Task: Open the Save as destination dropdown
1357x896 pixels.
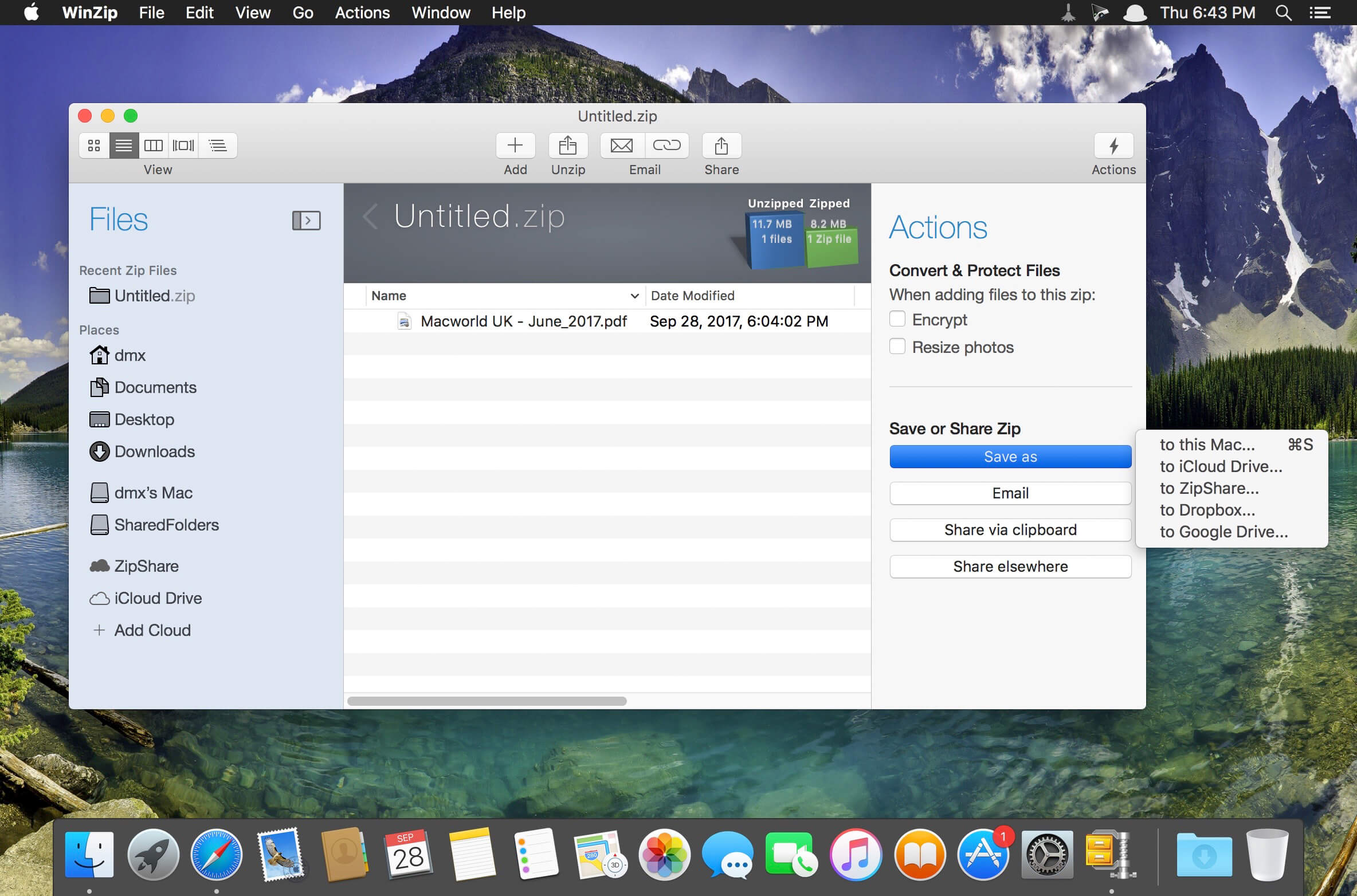Action: [1010, 456]
